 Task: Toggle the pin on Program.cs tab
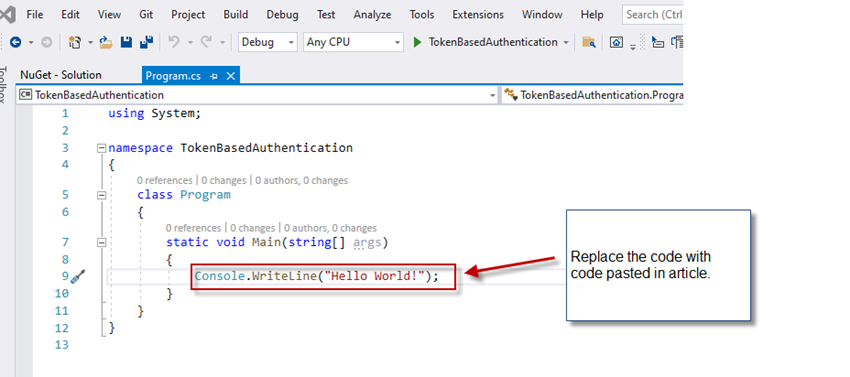[214, 76]
